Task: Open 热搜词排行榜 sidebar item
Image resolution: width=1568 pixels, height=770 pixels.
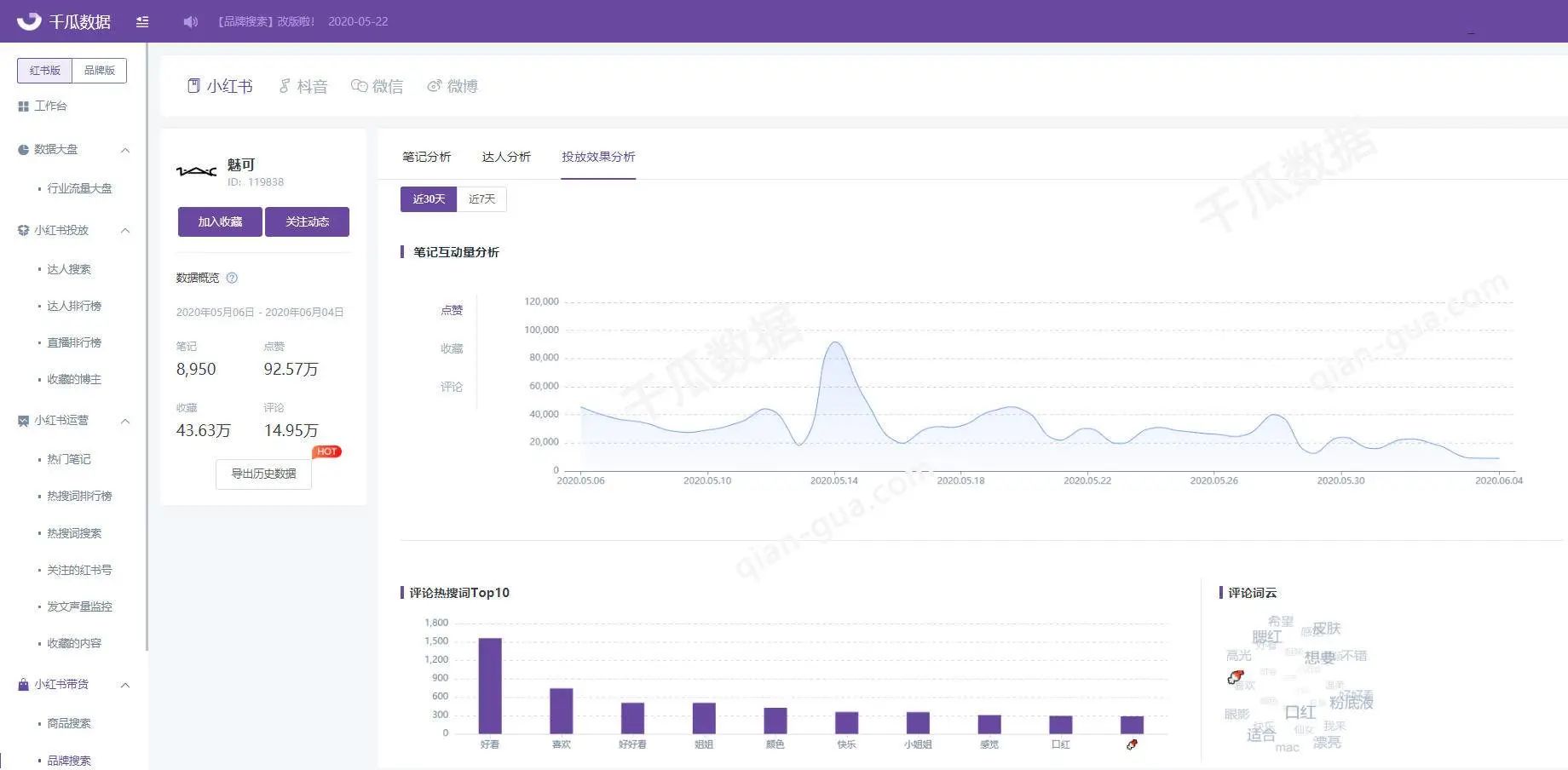Action: (x=79, y=496)
